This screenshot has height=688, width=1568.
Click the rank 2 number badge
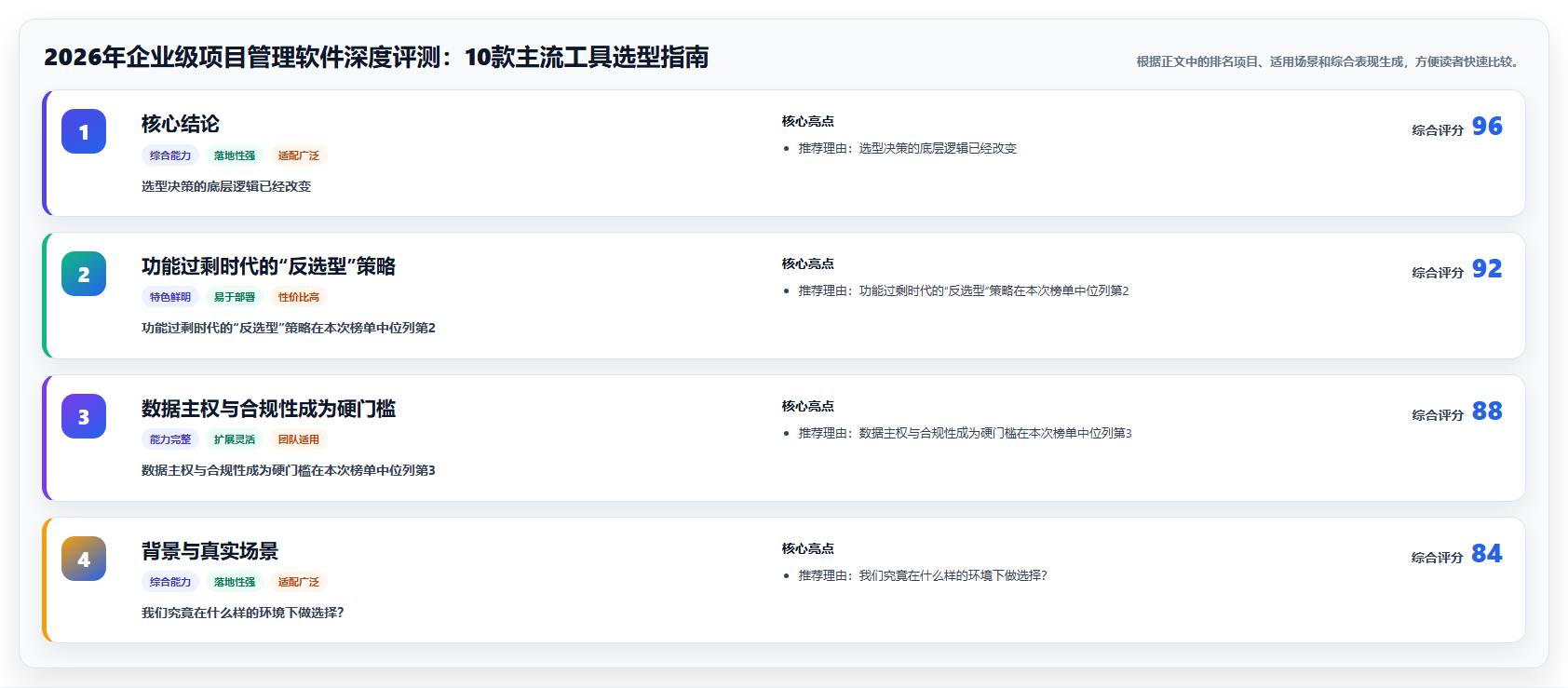pyautogui.click(x=84, y=274)
